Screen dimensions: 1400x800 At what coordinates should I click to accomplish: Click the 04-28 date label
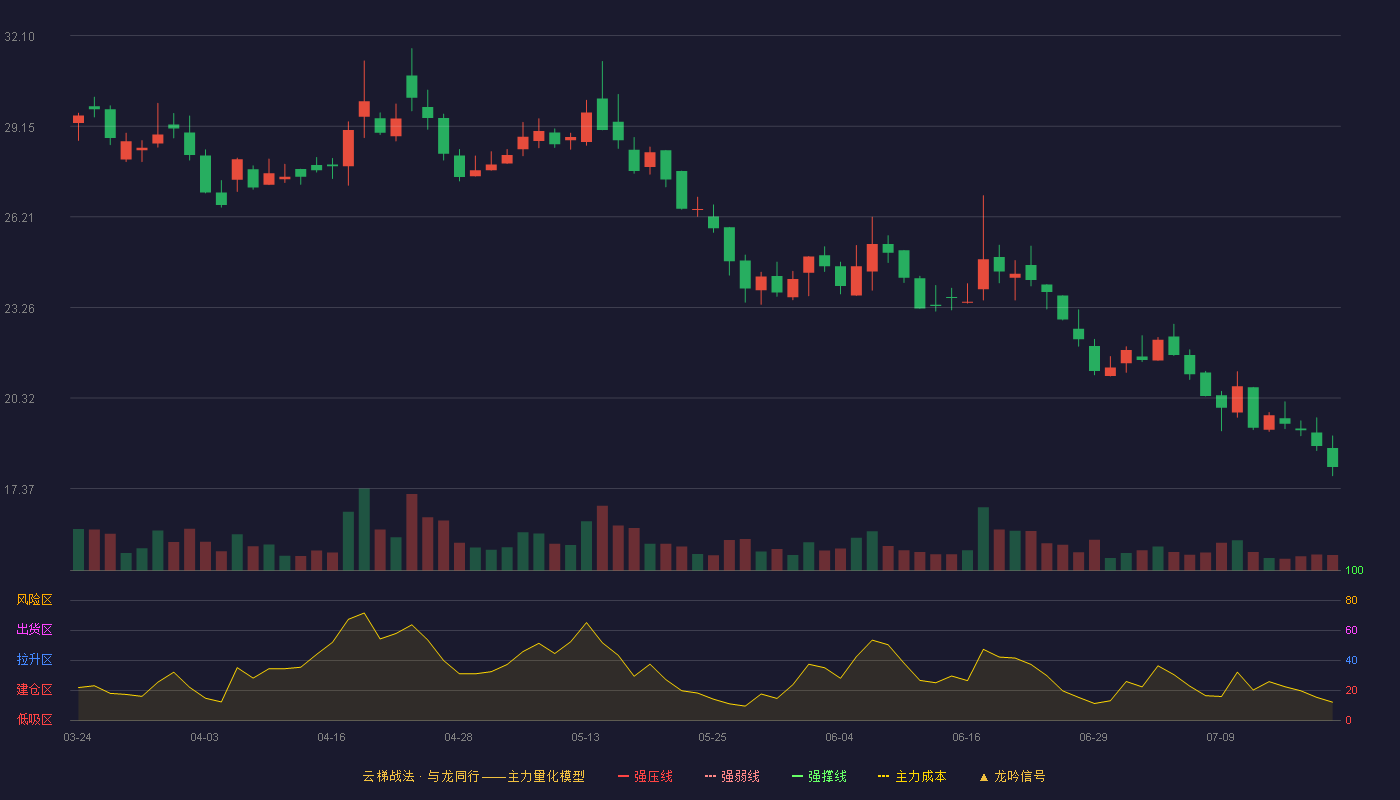tap(459, 737)
